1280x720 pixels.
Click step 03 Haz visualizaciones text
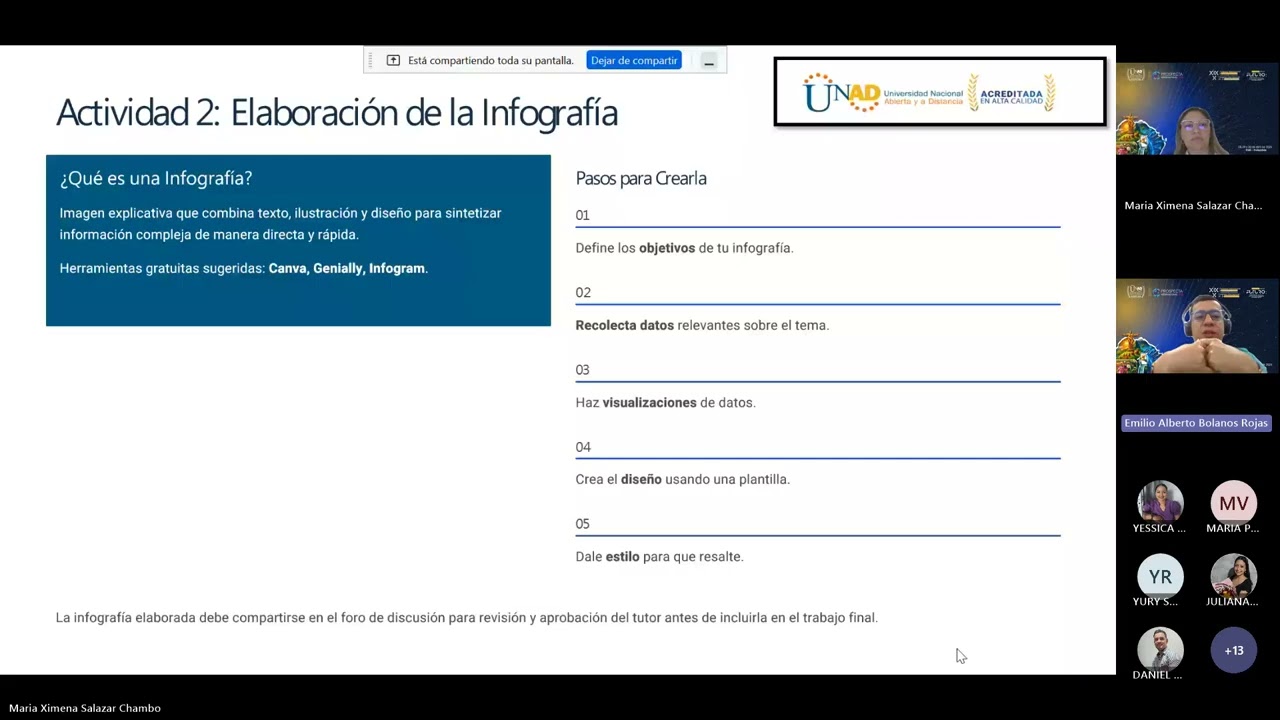click(x=665, y=403)
